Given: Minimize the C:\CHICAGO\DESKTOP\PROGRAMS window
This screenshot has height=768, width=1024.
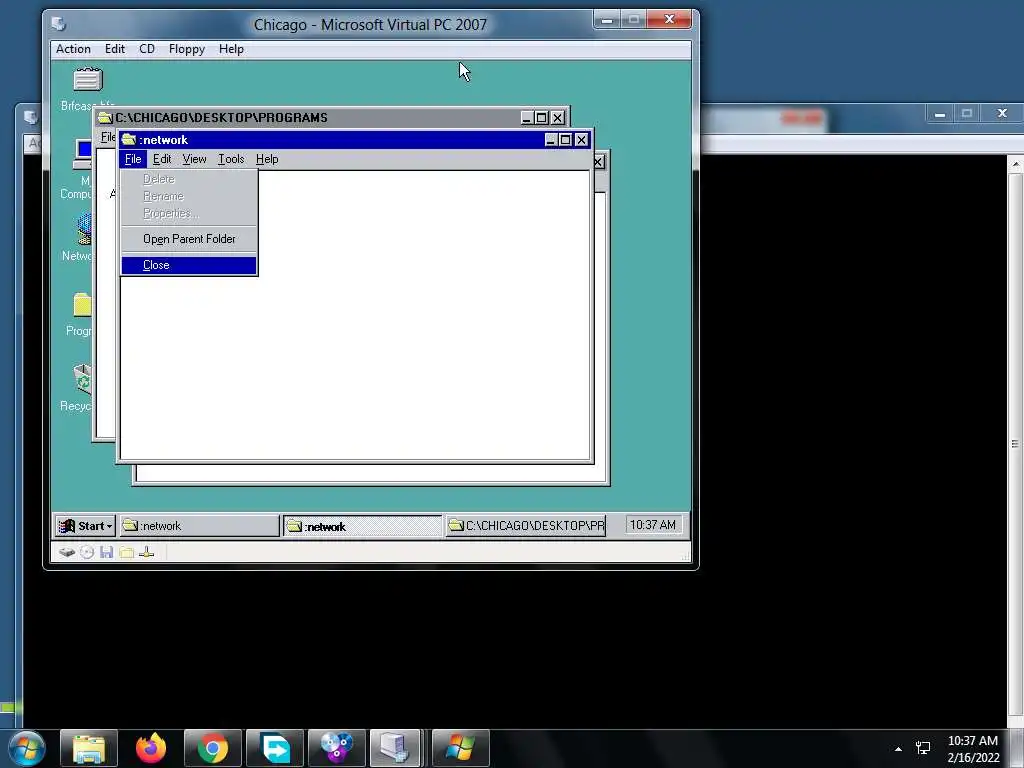Looking at the screenshot, I should [x=527, y=118].
